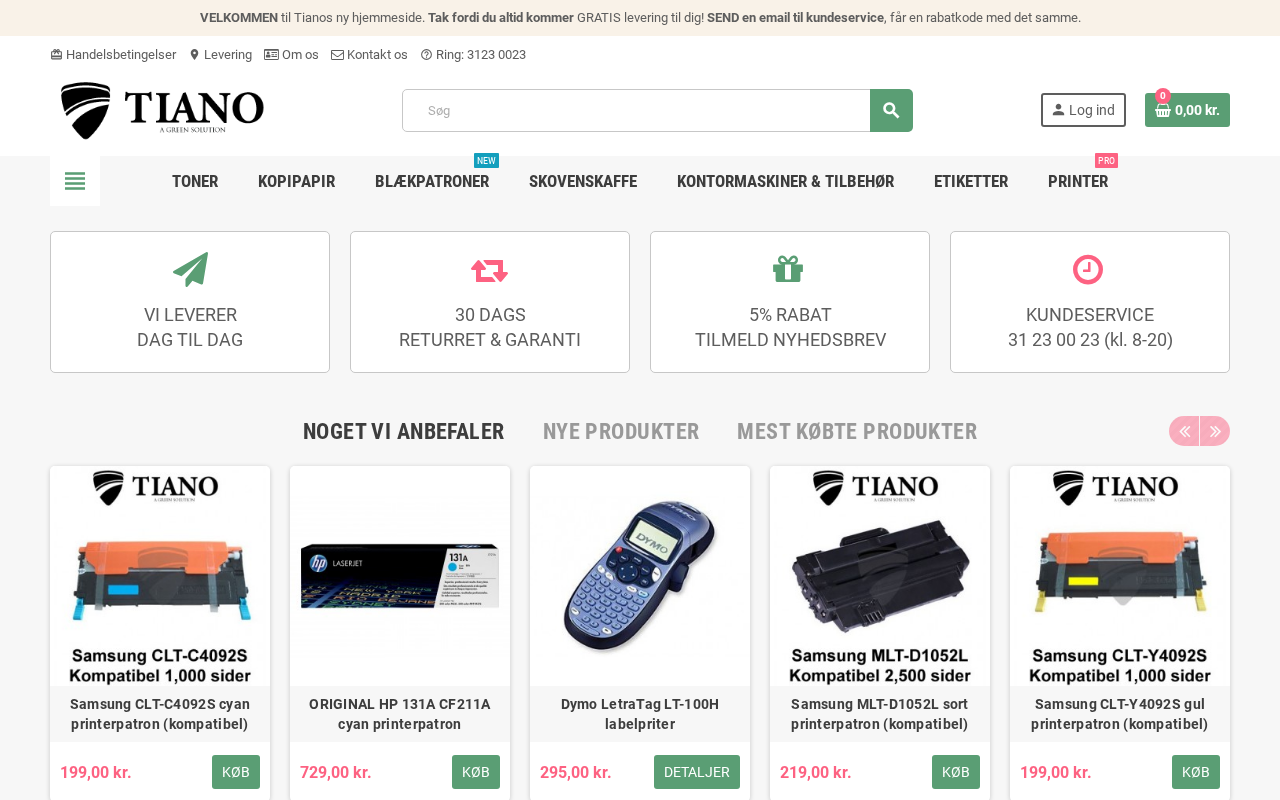Open the Blækpatroner menu
Viewport: 1280px width, 800px height.
click(x=432, y=181)
